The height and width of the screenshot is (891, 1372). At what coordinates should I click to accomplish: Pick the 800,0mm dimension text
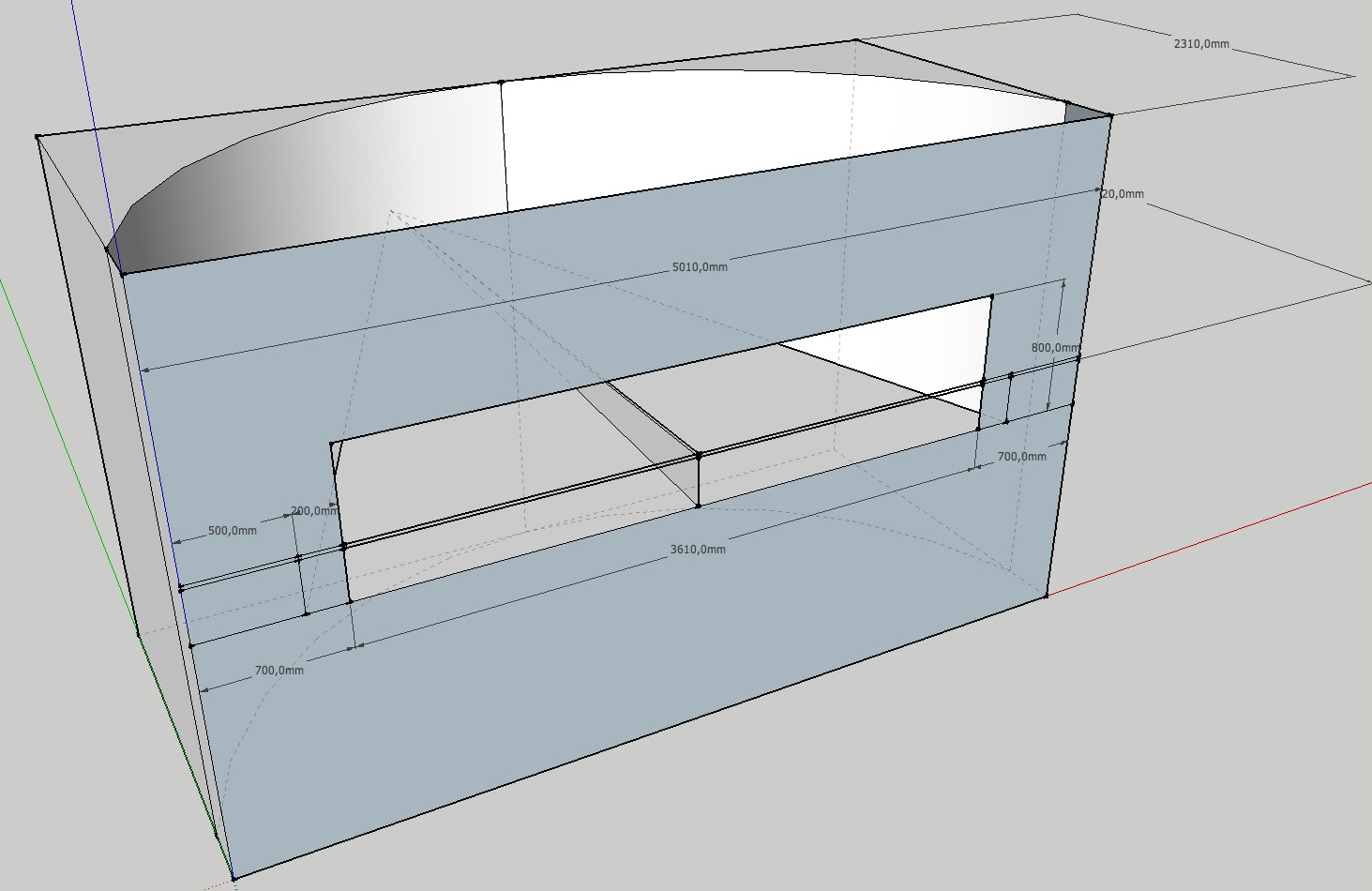[x=1055, y=348]
